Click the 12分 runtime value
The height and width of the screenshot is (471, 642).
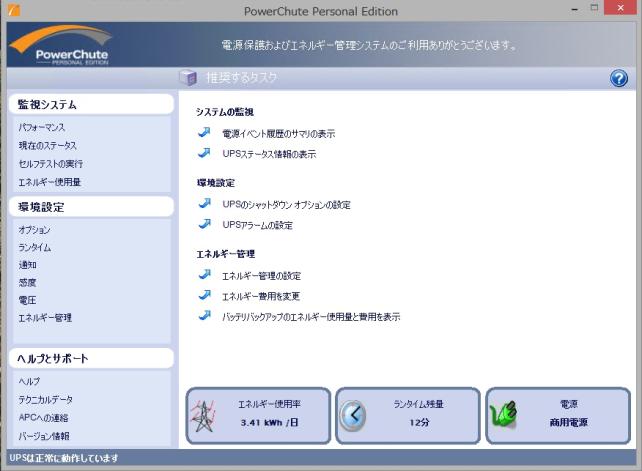tap(419, 422)
